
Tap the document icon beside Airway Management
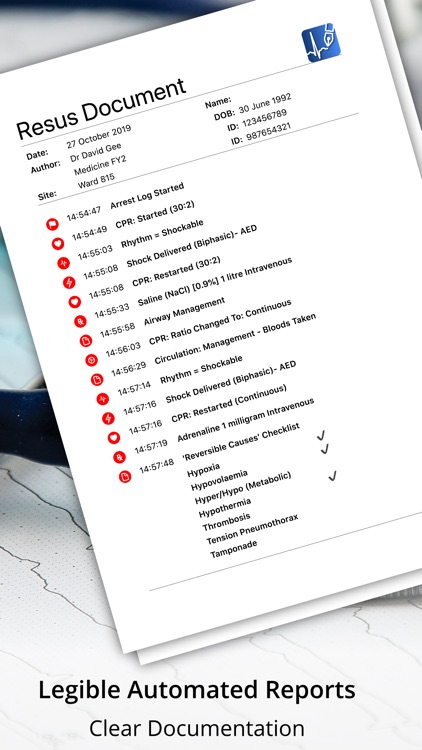tap(86, 341)
